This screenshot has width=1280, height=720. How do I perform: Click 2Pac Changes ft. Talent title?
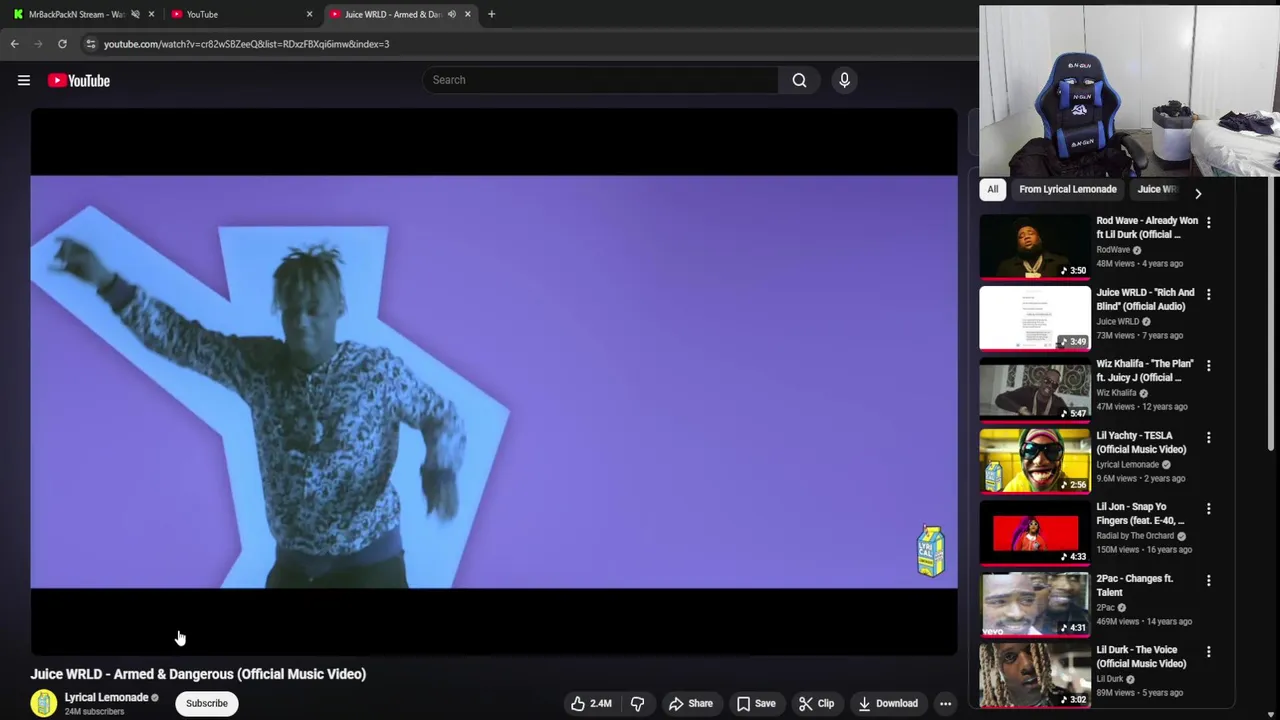[x=1135, y=585]
